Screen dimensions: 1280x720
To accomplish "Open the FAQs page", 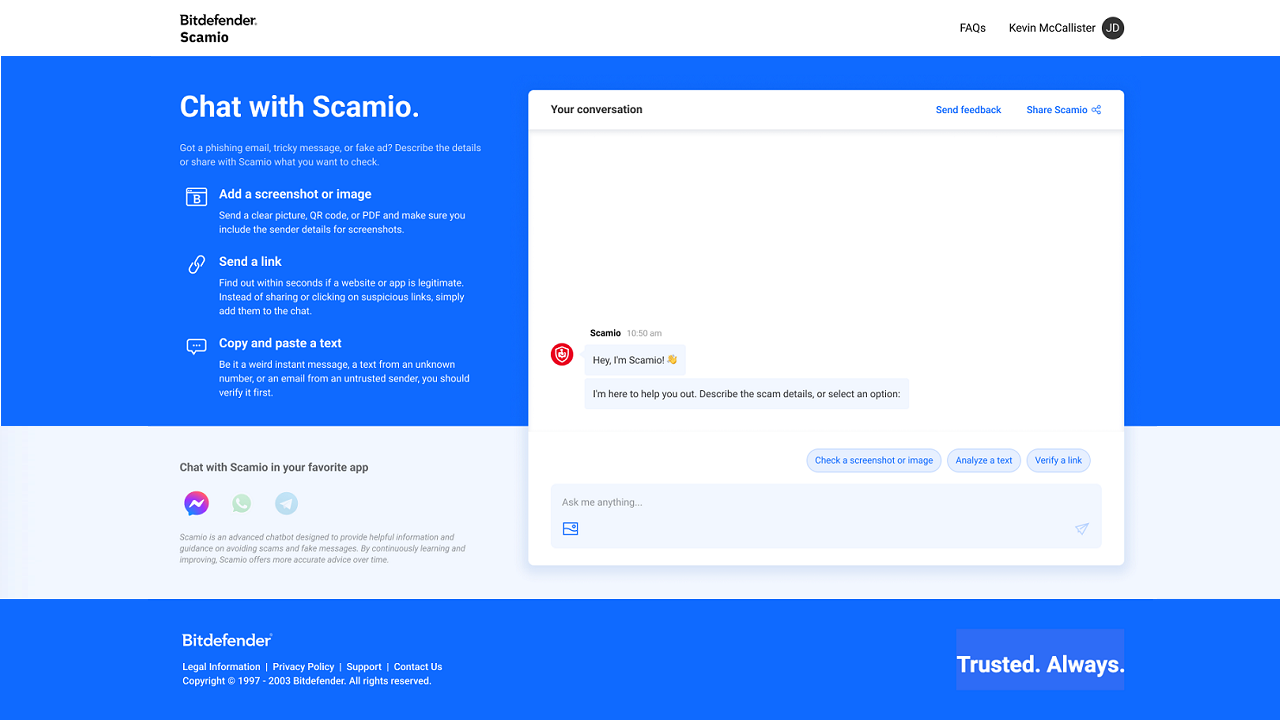I will (972, 28).
